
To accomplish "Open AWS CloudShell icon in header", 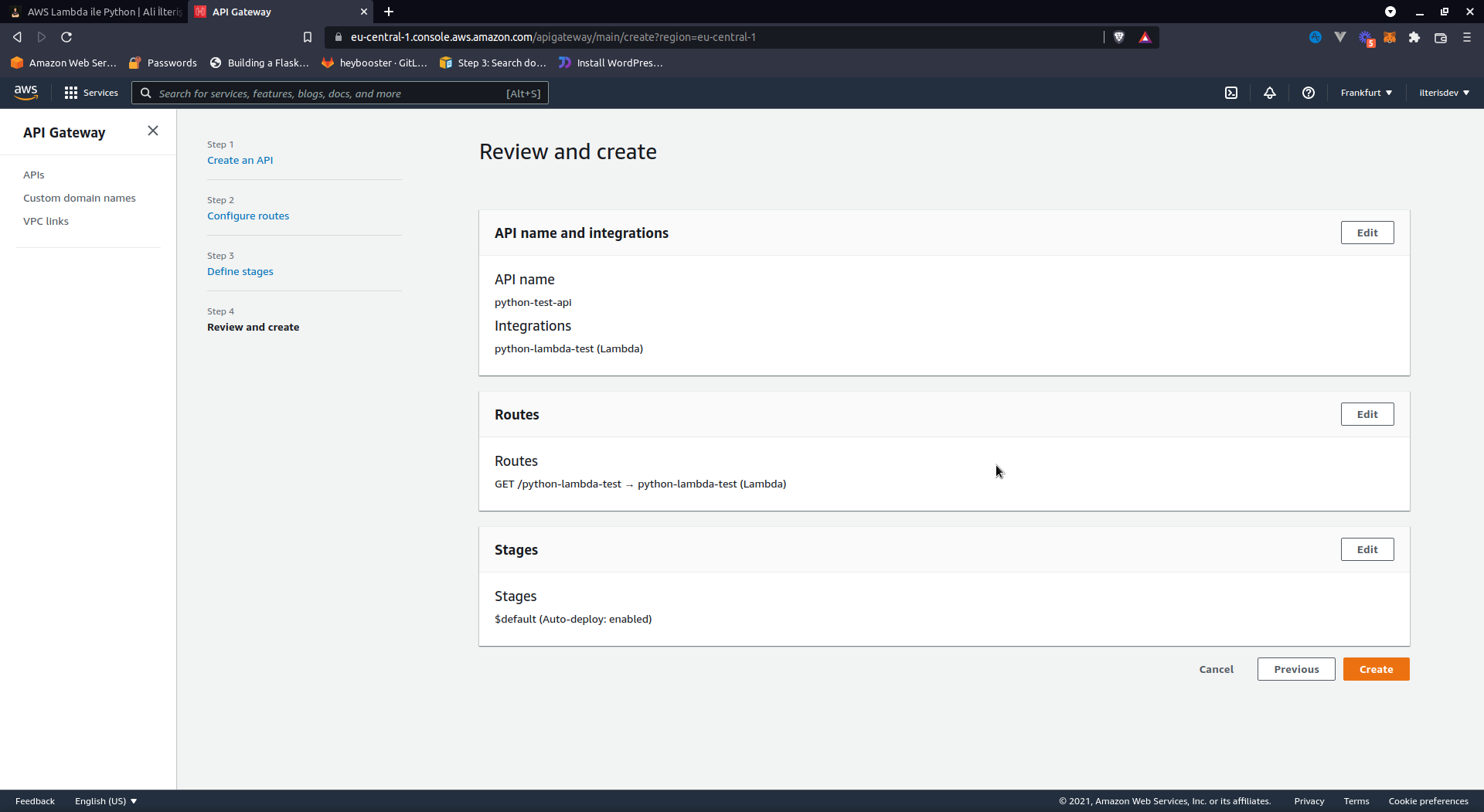I will [x=1231, y=93].
